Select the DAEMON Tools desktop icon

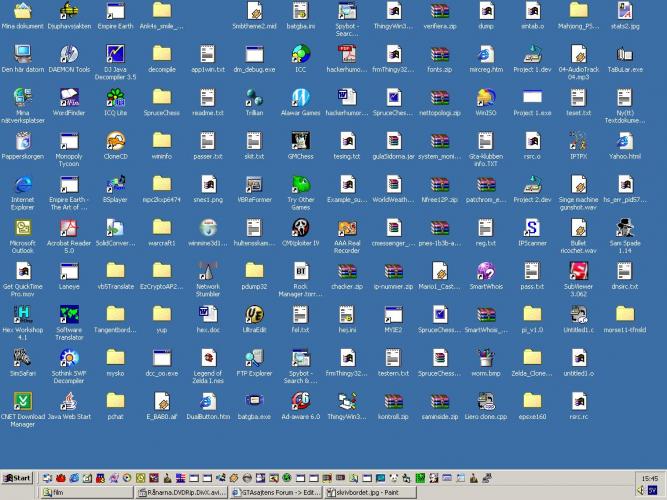point(69,54)
